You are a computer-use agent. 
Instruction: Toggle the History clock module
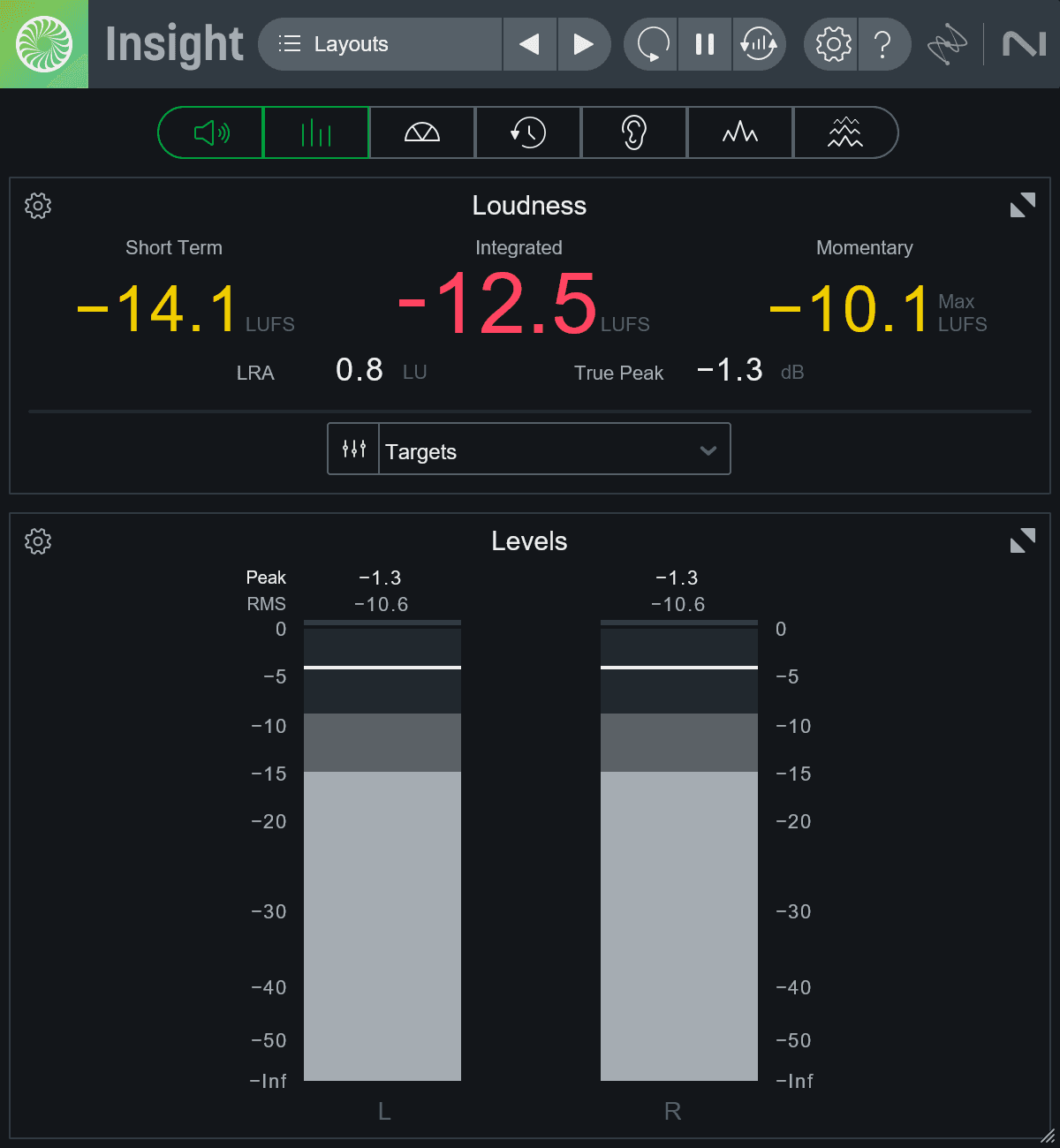(528, 133)
